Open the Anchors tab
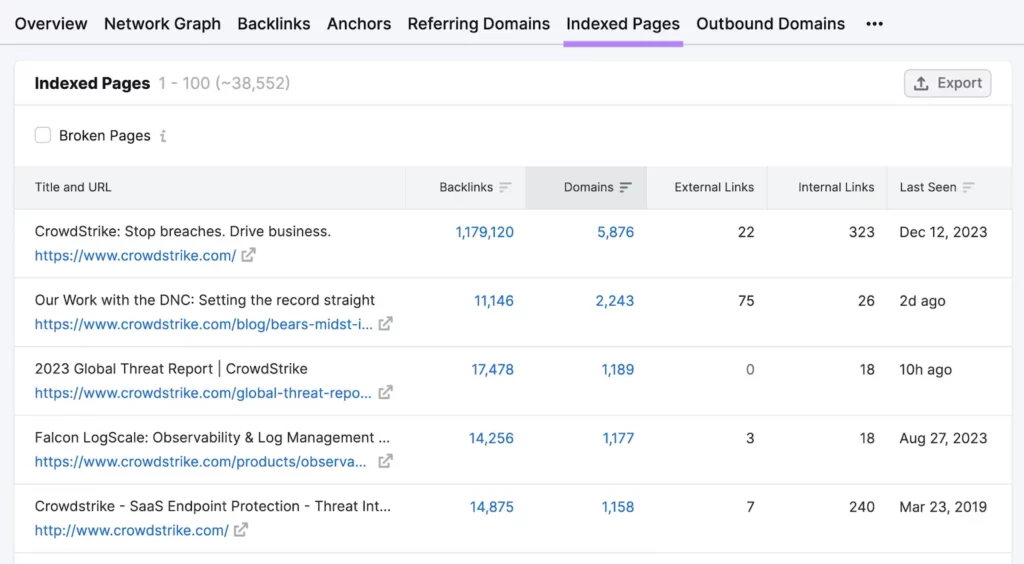 click(359, 24)
